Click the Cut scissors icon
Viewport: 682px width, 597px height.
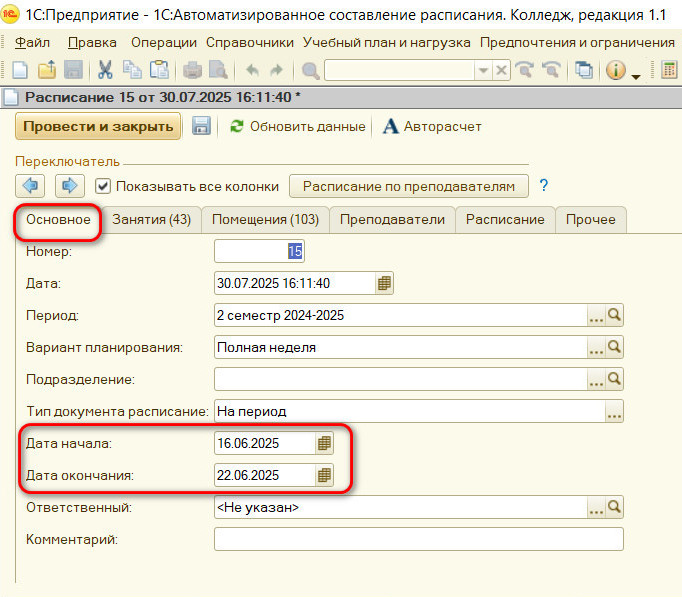coord(105,70)
